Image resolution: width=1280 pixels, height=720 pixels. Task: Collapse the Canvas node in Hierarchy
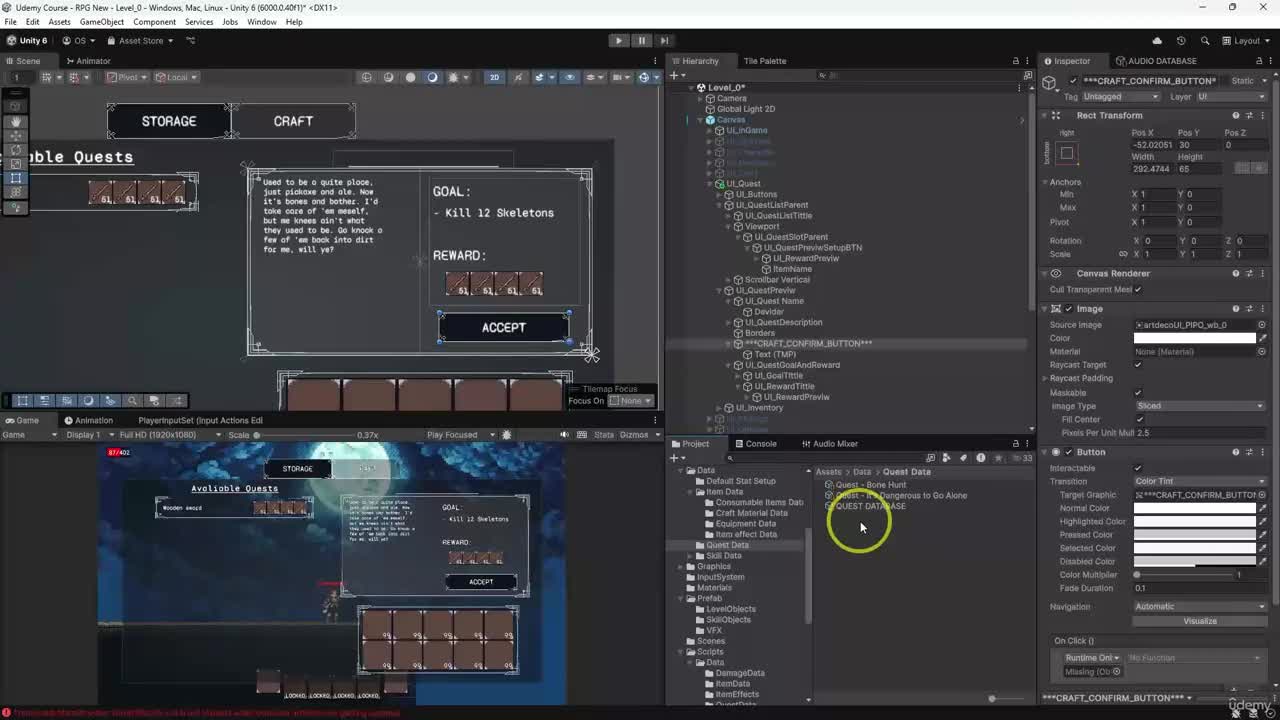pos(700,120)
